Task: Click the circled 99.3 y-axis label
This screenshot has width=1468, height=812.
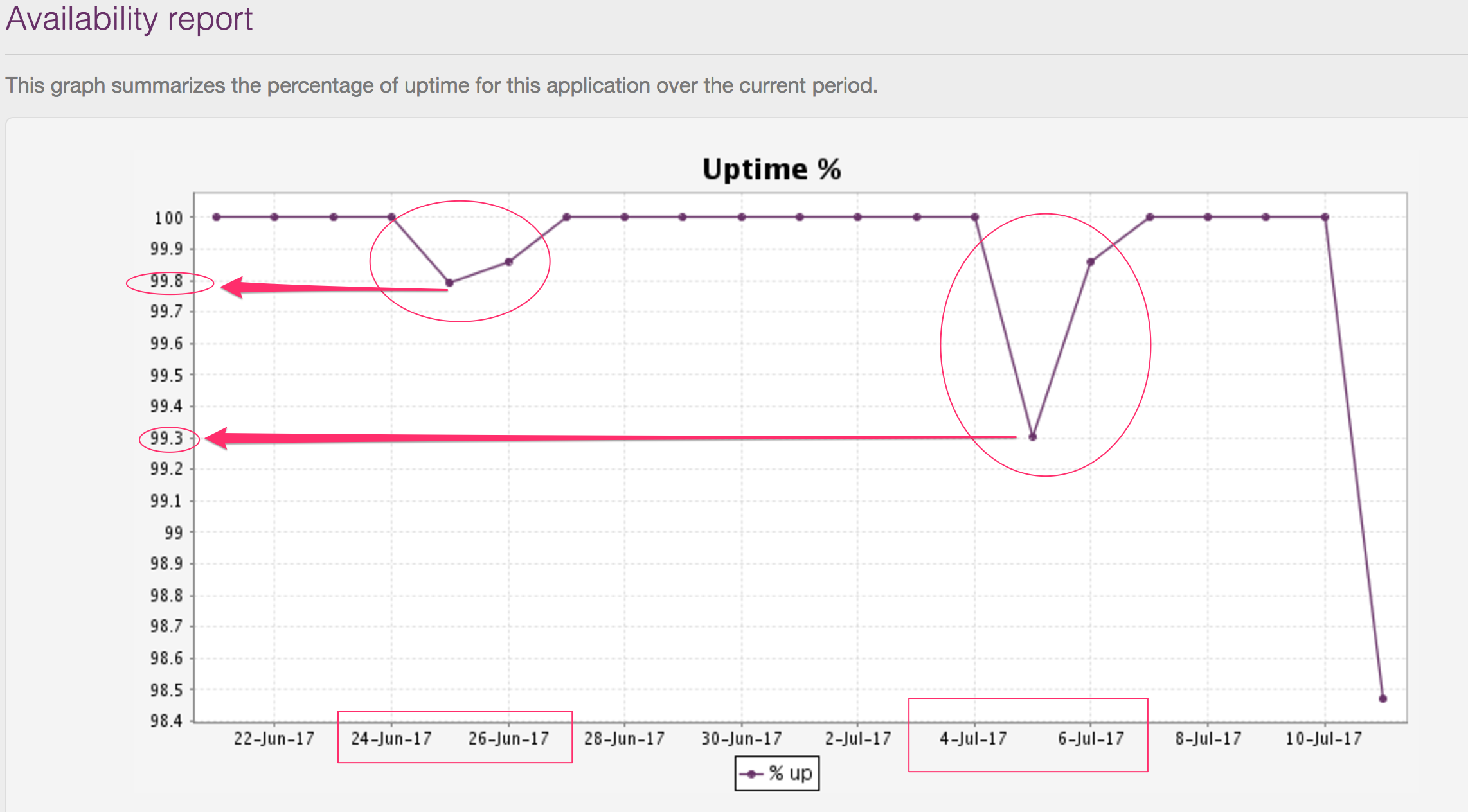Action: (167, 439)
